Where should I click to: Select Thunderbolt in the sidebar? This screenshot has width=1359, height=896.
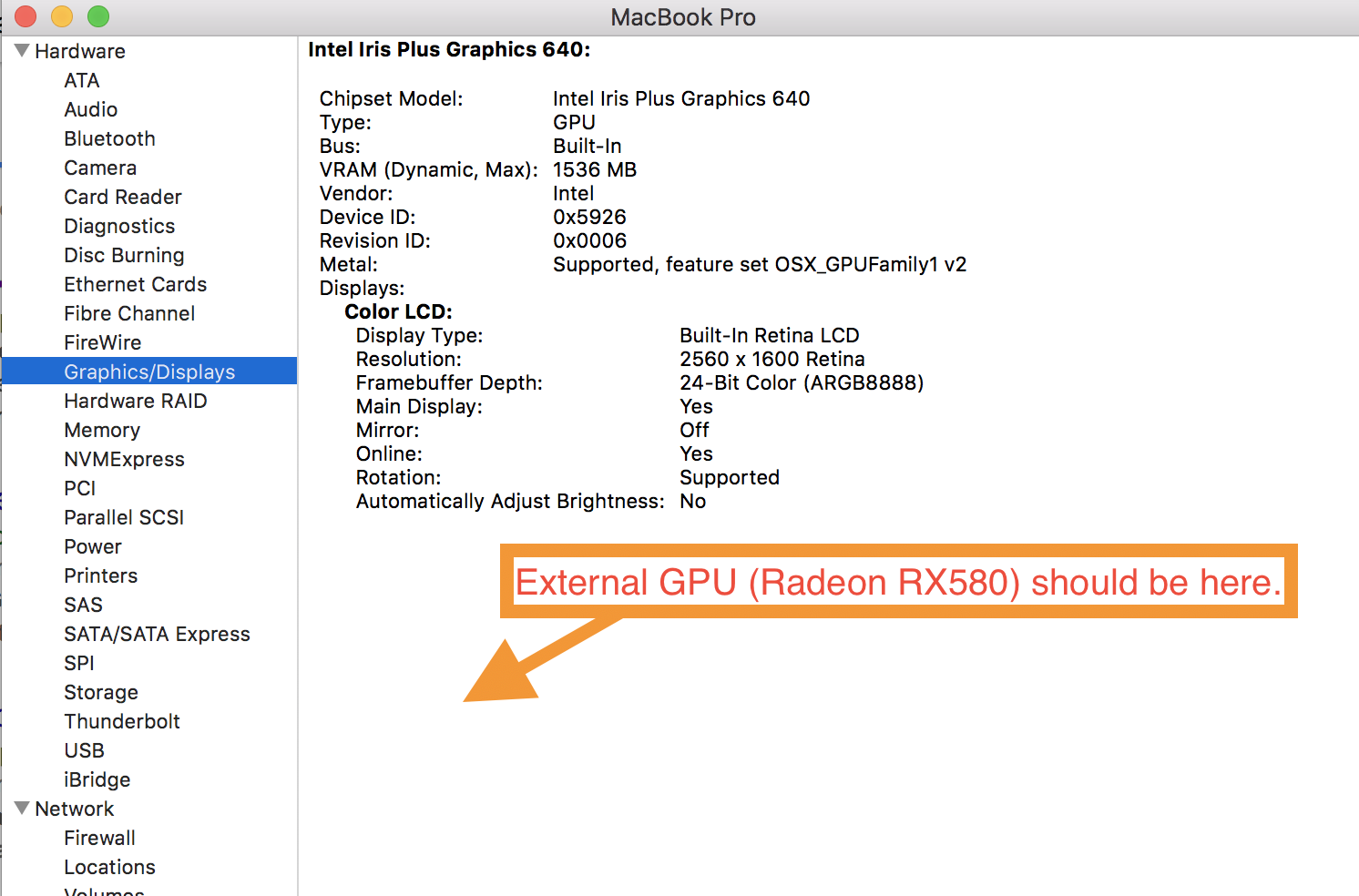(122, 721)
